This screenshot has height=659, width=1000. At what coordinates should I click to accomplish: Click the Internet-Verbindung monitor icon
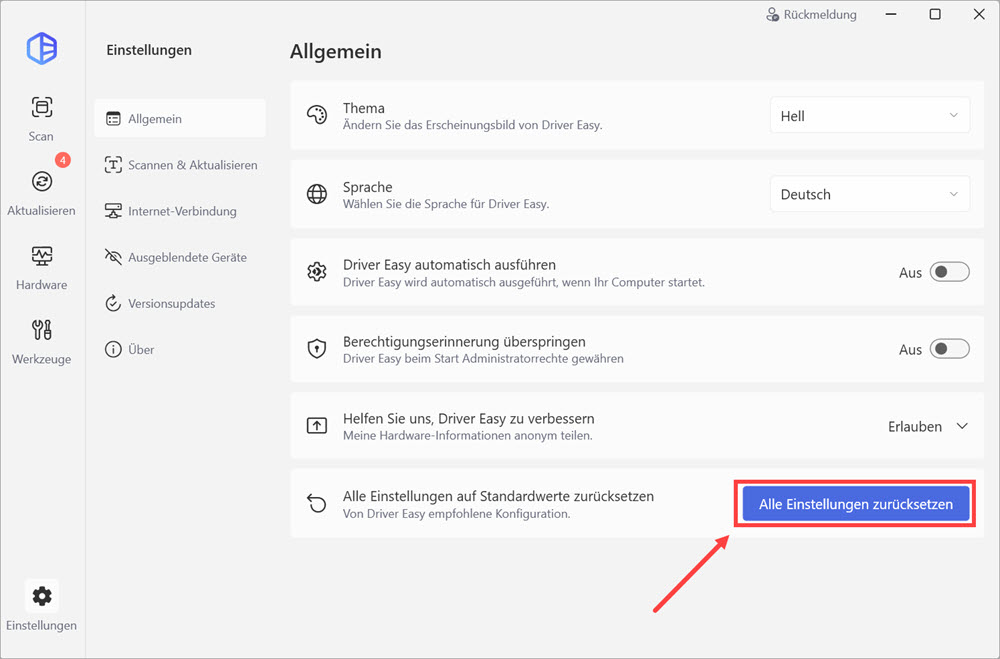pos(114,211)
